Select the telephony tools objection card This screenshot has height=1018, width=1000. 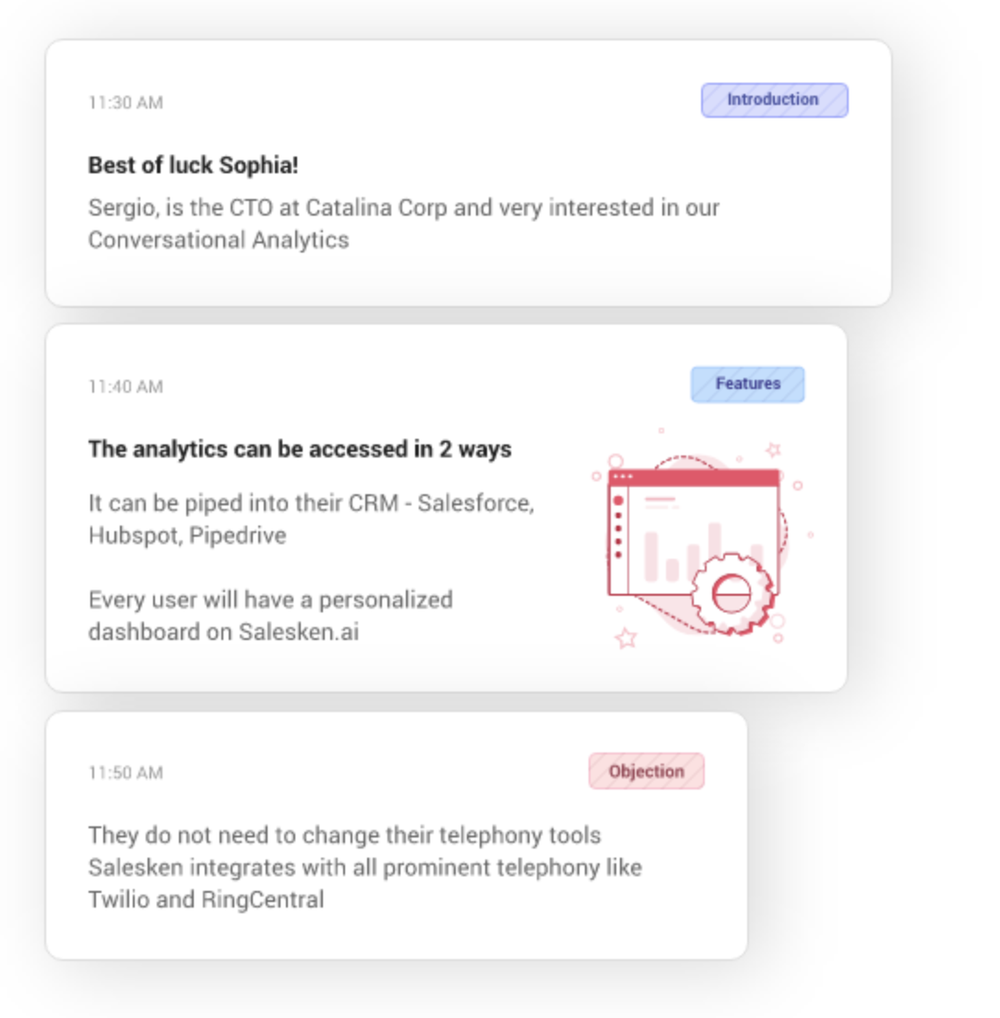coord(397,836)
